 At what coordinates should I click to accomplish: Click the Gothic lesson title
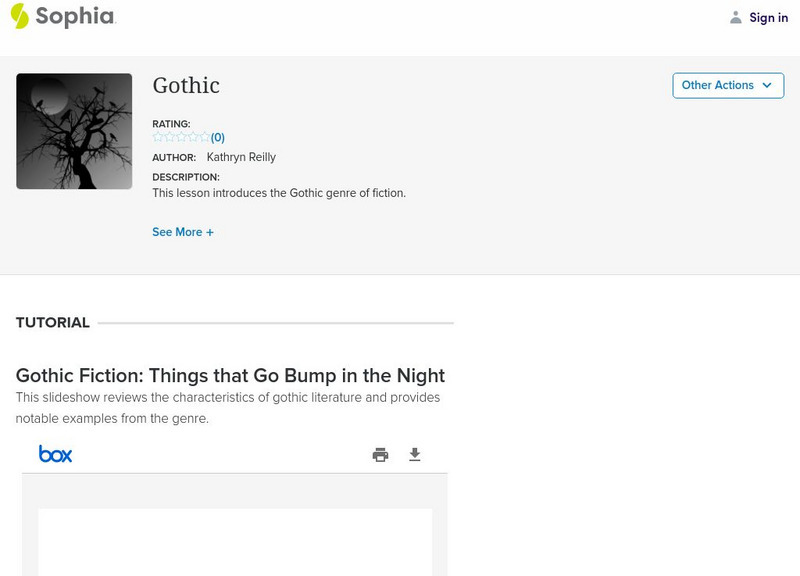point(186,86)
